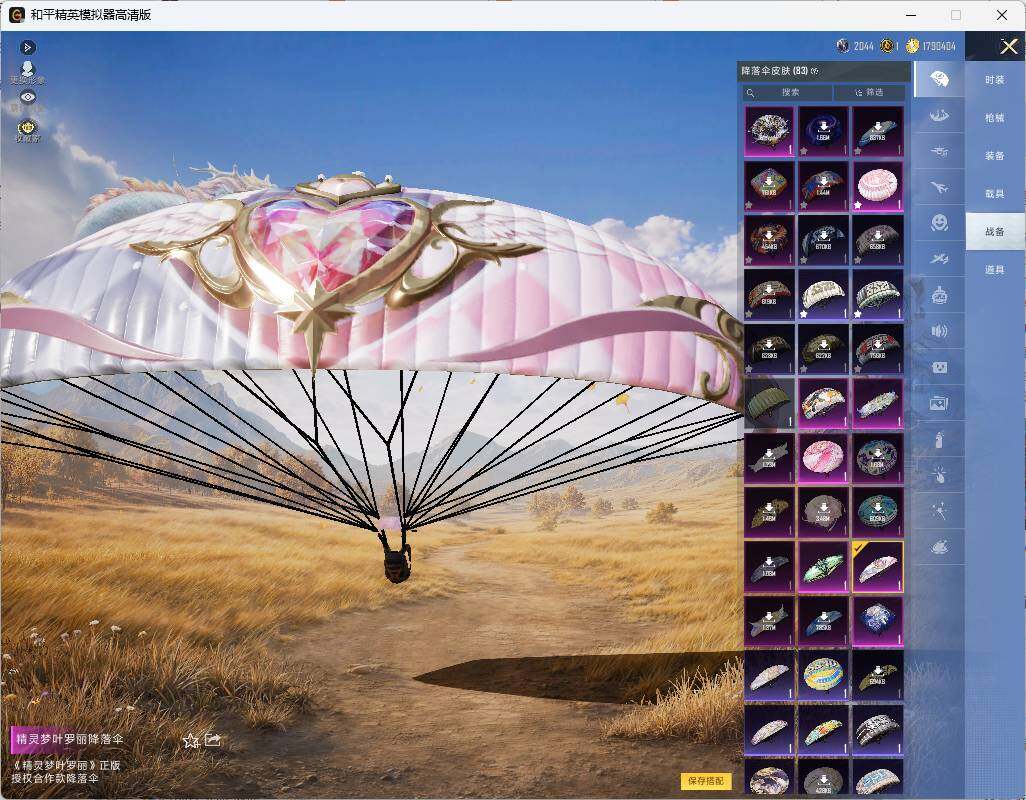The width and height of the screenshot is (1026, 800).
Task: Open the smiley face emote category
Action: pos(939,223)
